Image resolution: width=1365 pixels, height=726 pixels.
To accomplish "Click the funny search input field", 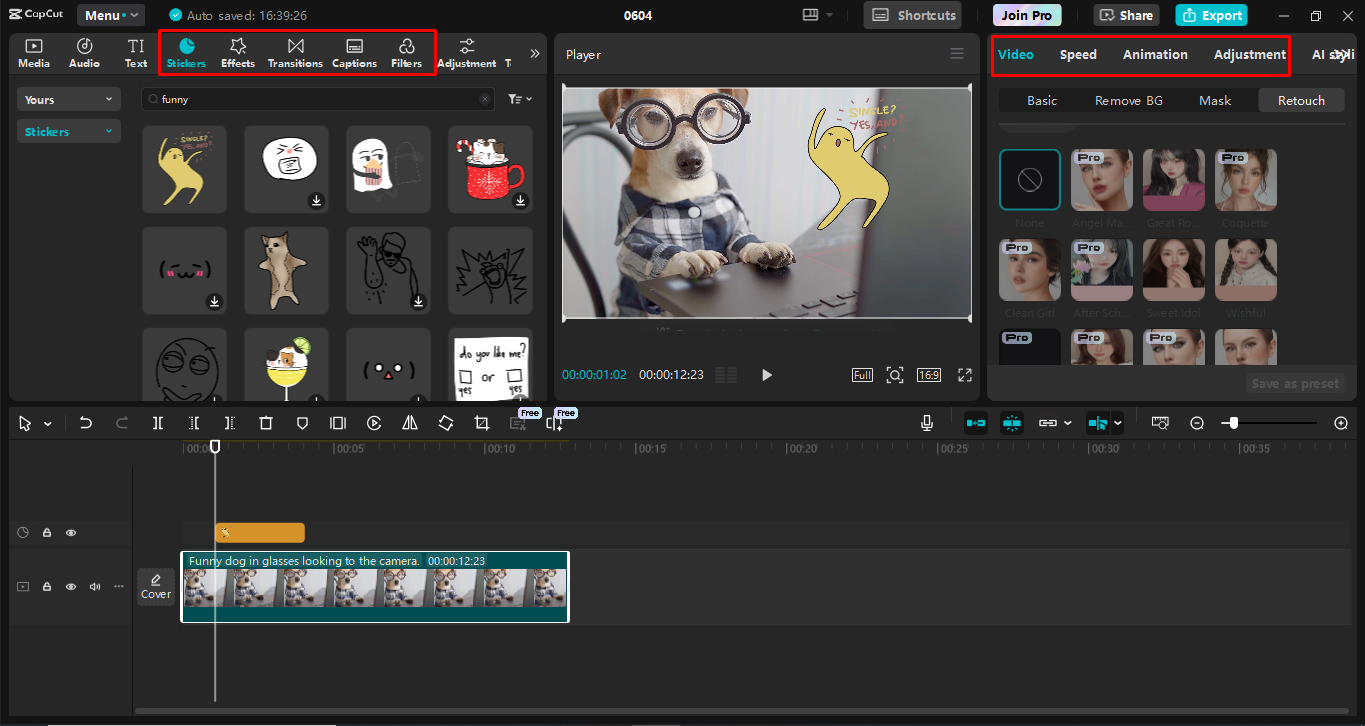I will 317,99.
